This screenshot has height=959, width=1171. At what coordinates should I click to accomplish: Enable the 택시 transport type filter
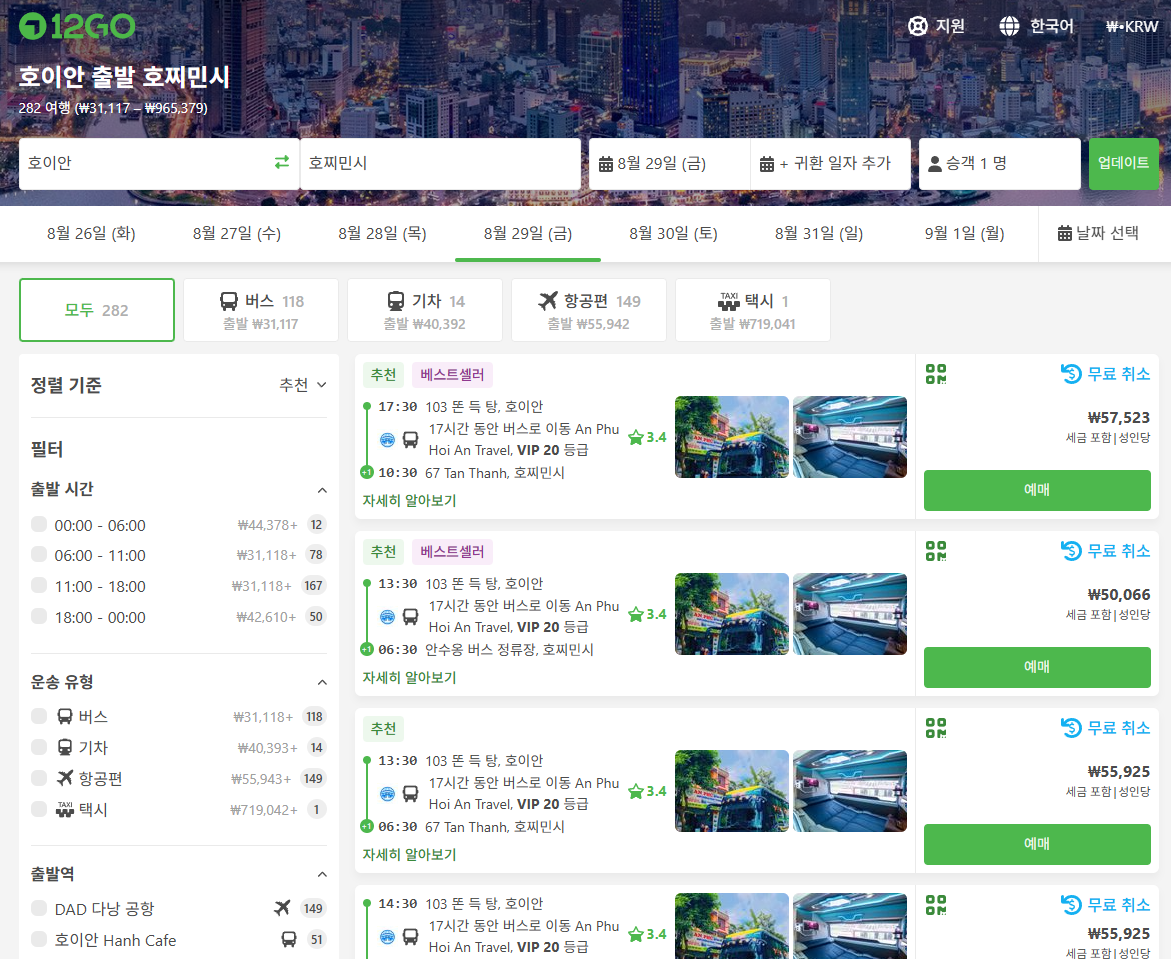click(39, 809)
